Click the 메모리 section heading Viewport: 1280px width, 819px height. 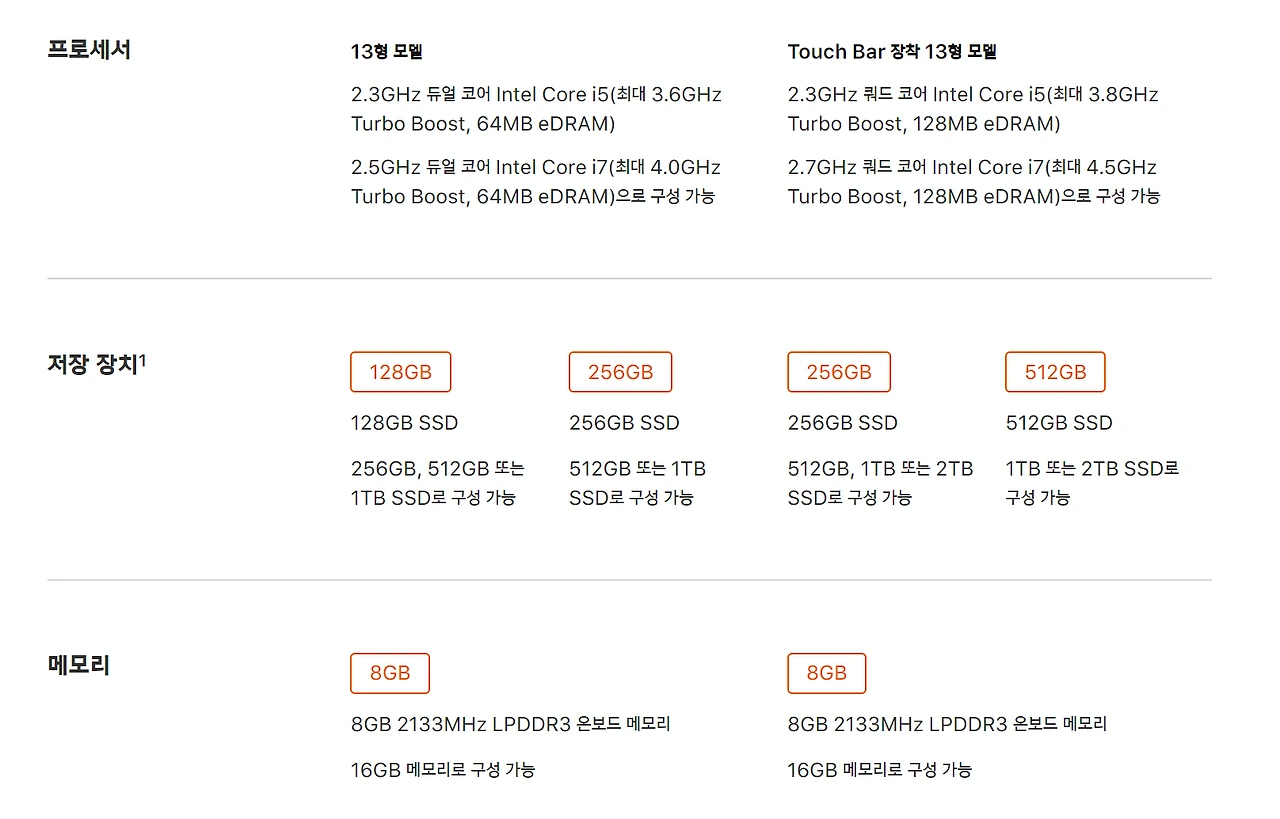coord(78,665)
